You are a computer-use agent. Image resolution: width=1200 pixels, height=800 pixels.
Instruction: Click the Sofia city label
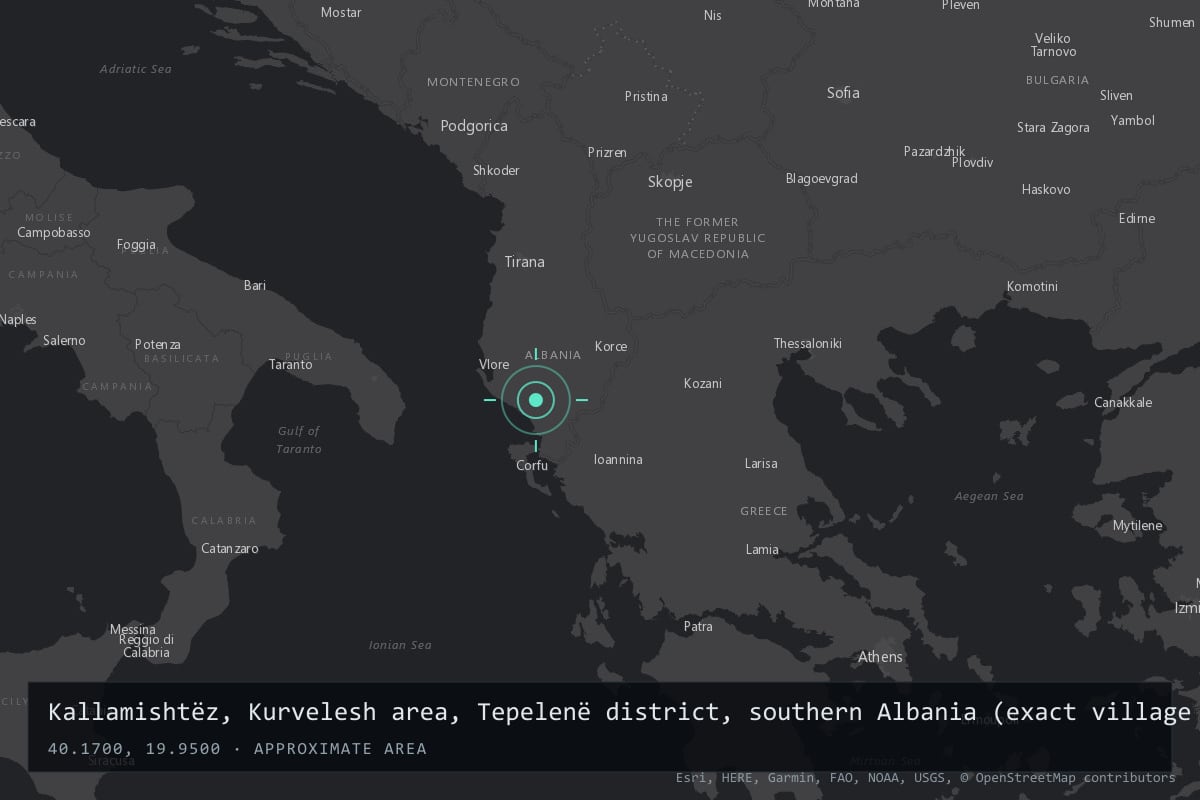pos(843,93)
